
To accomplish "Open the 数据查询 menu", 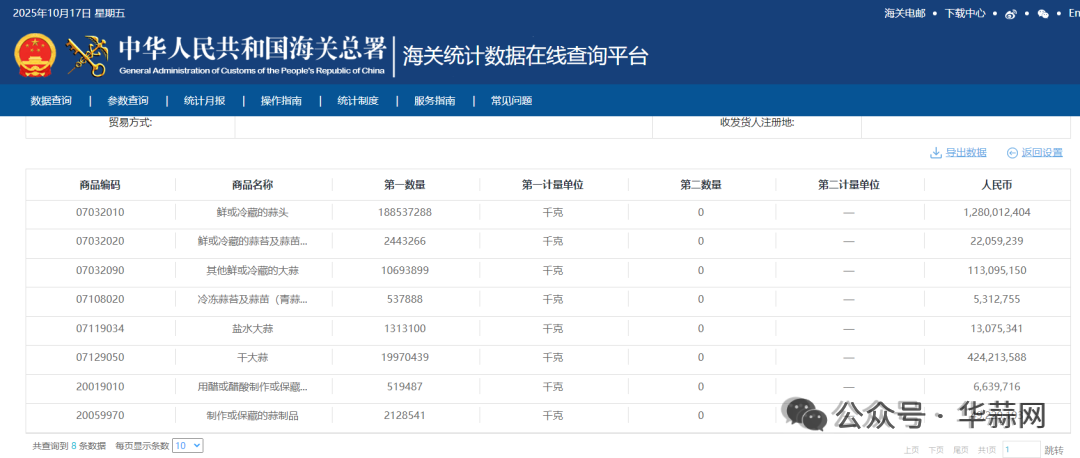I will [x=51, y=101].
